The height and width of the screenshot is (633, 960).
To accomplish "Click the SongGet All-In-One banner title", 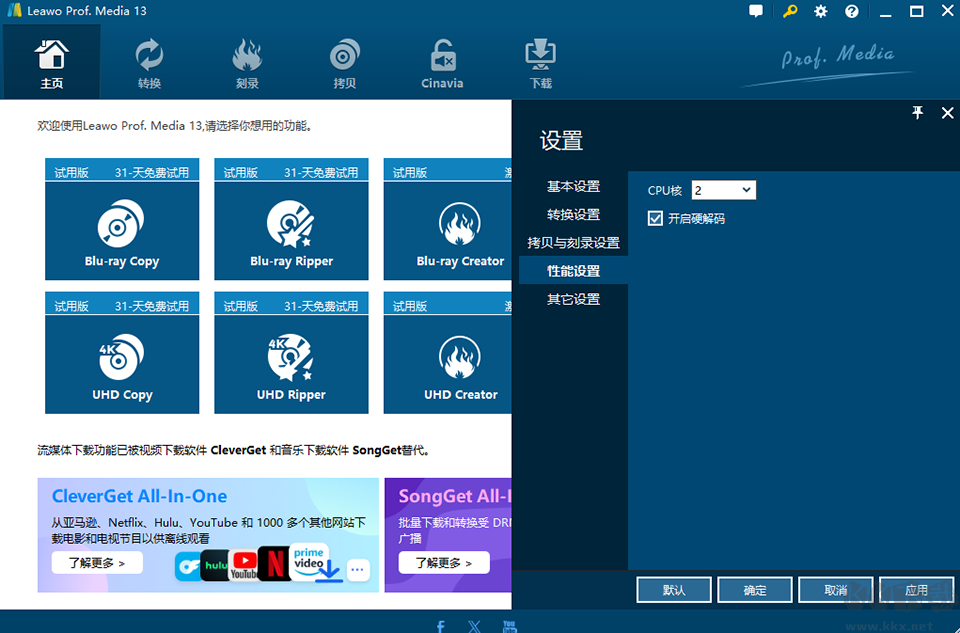I will tap(454, 496).
